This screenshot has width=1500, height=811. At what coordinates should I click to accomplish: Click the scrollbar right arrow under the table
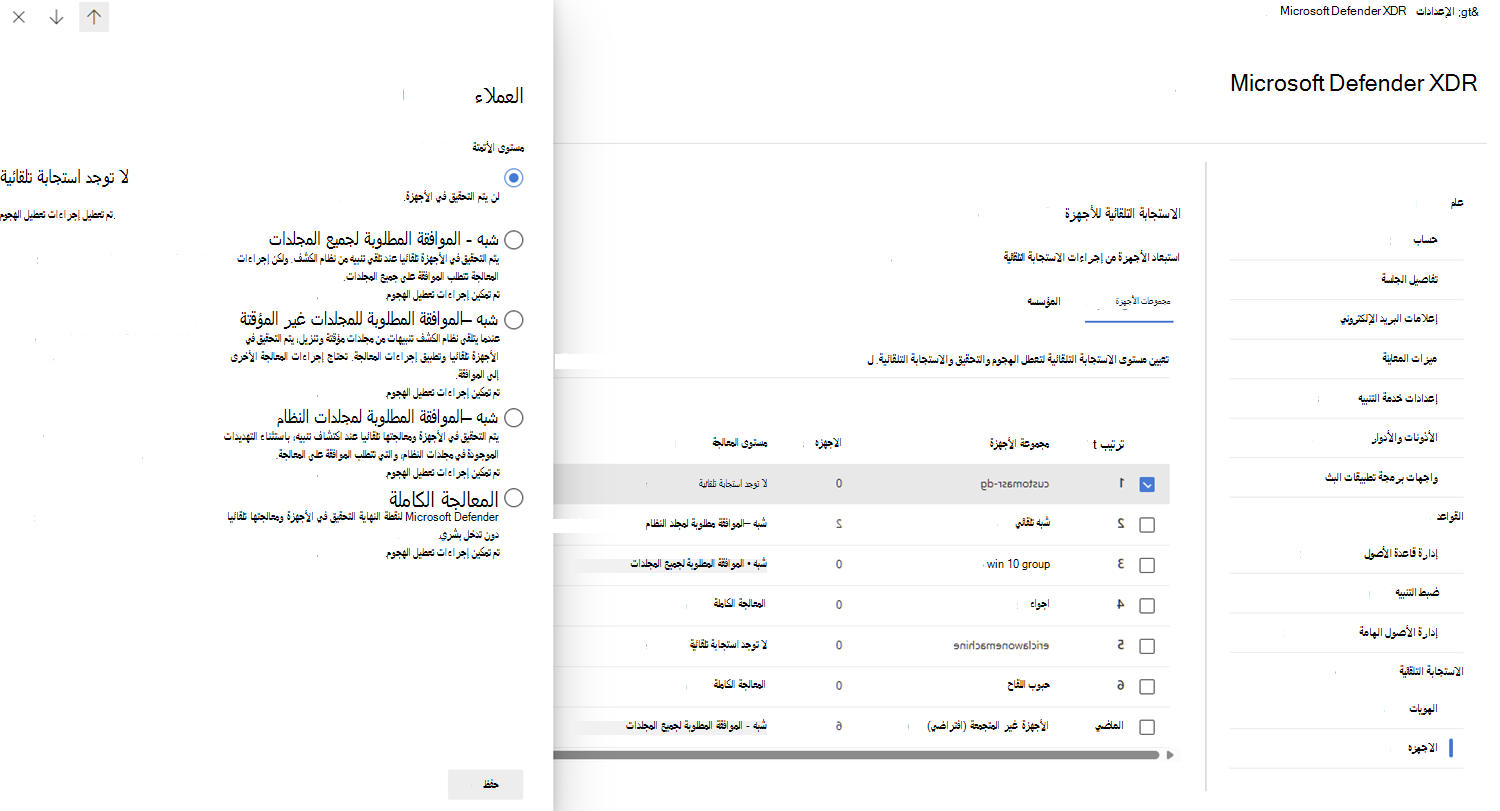[1171, 755]
